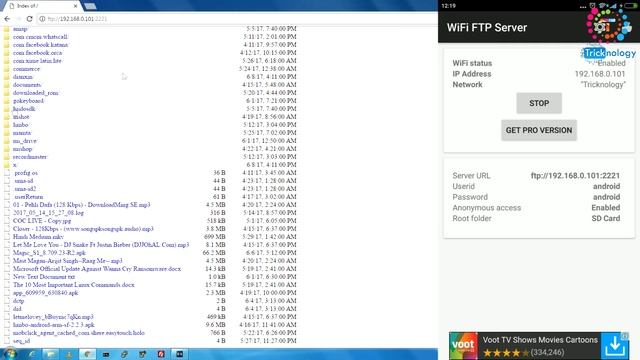Open Internet Explorer from taskbar
Viewport: 640px width, 360px height.
tap(32, 354)
